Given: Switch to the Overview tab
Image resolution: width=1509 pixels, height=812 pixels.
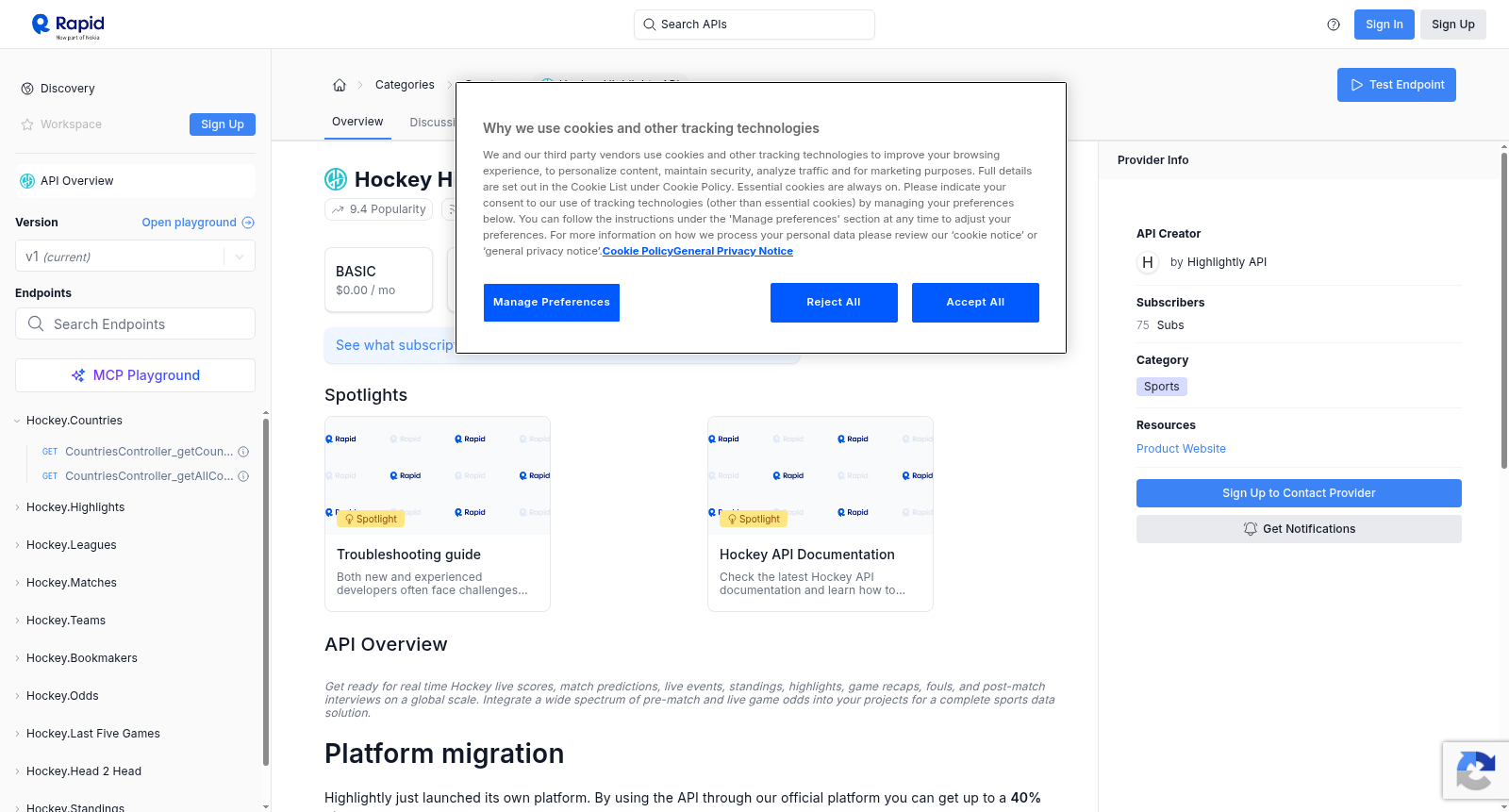Looking at the screenshot, I should click(357, 122).
